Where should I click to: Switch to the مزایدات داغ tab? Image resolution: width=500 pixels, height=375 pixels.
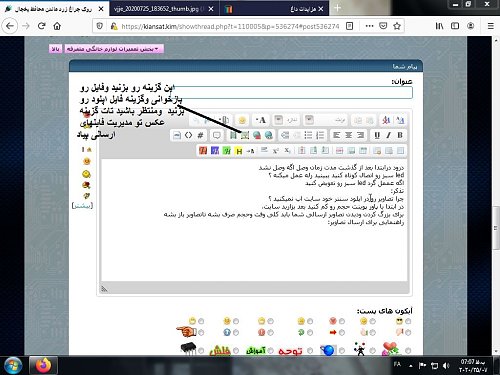tap(273, 9)
